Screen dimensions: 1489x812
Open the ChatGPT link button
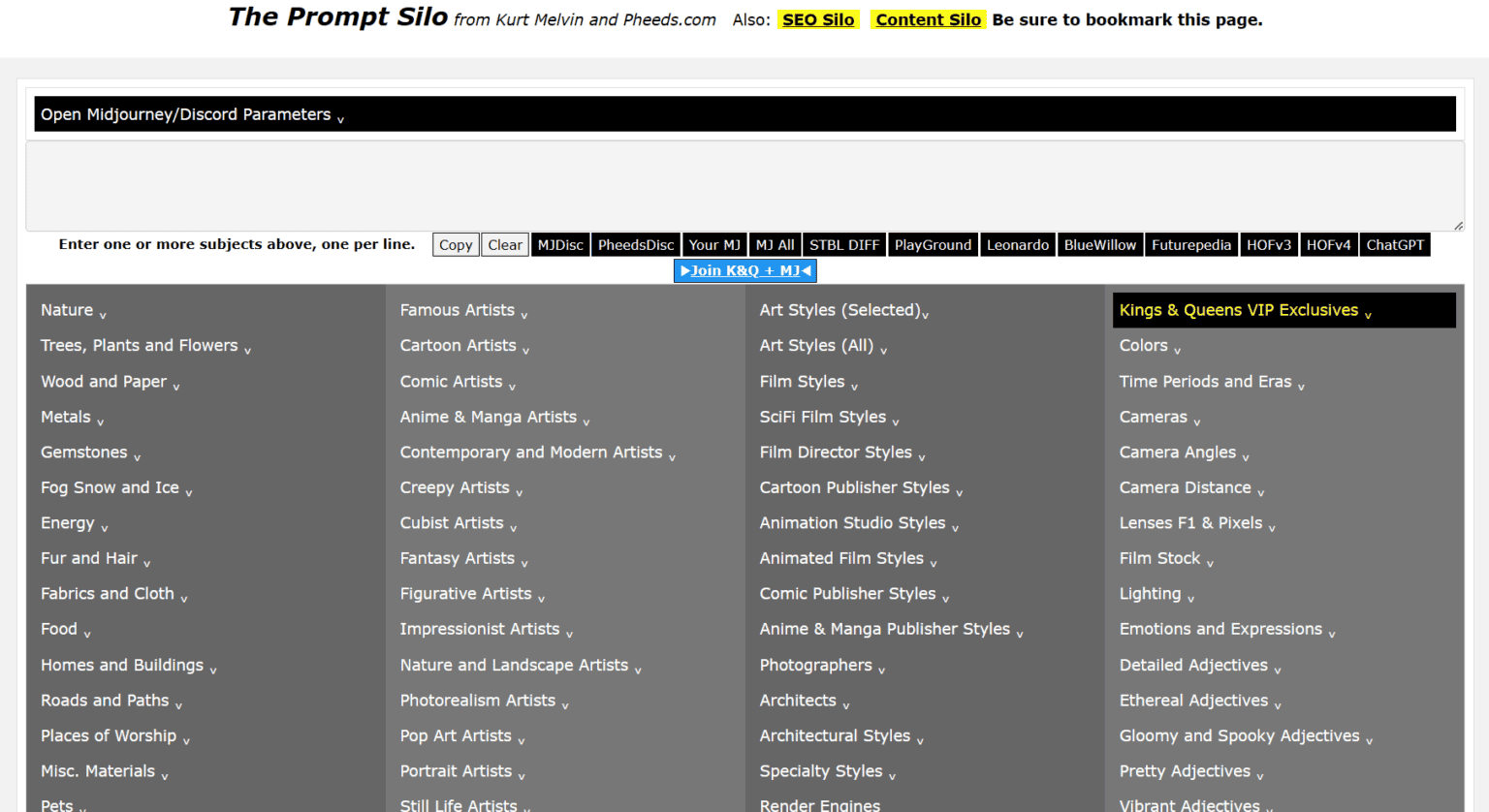pos(1394,245)
